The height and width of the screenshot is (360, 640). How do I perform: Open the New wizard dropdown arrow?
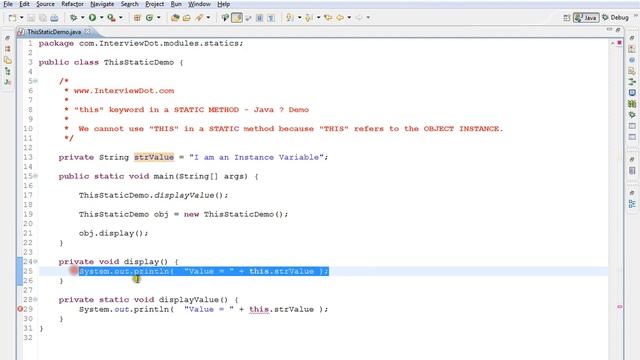click(x=22, y=18)
